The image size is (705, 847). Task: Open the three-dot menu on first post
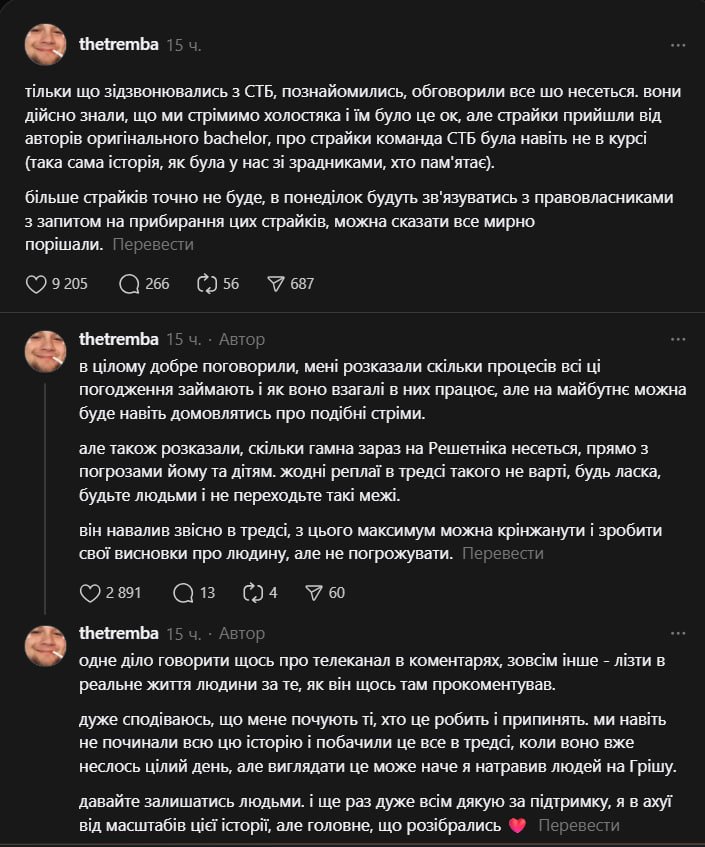678,46
